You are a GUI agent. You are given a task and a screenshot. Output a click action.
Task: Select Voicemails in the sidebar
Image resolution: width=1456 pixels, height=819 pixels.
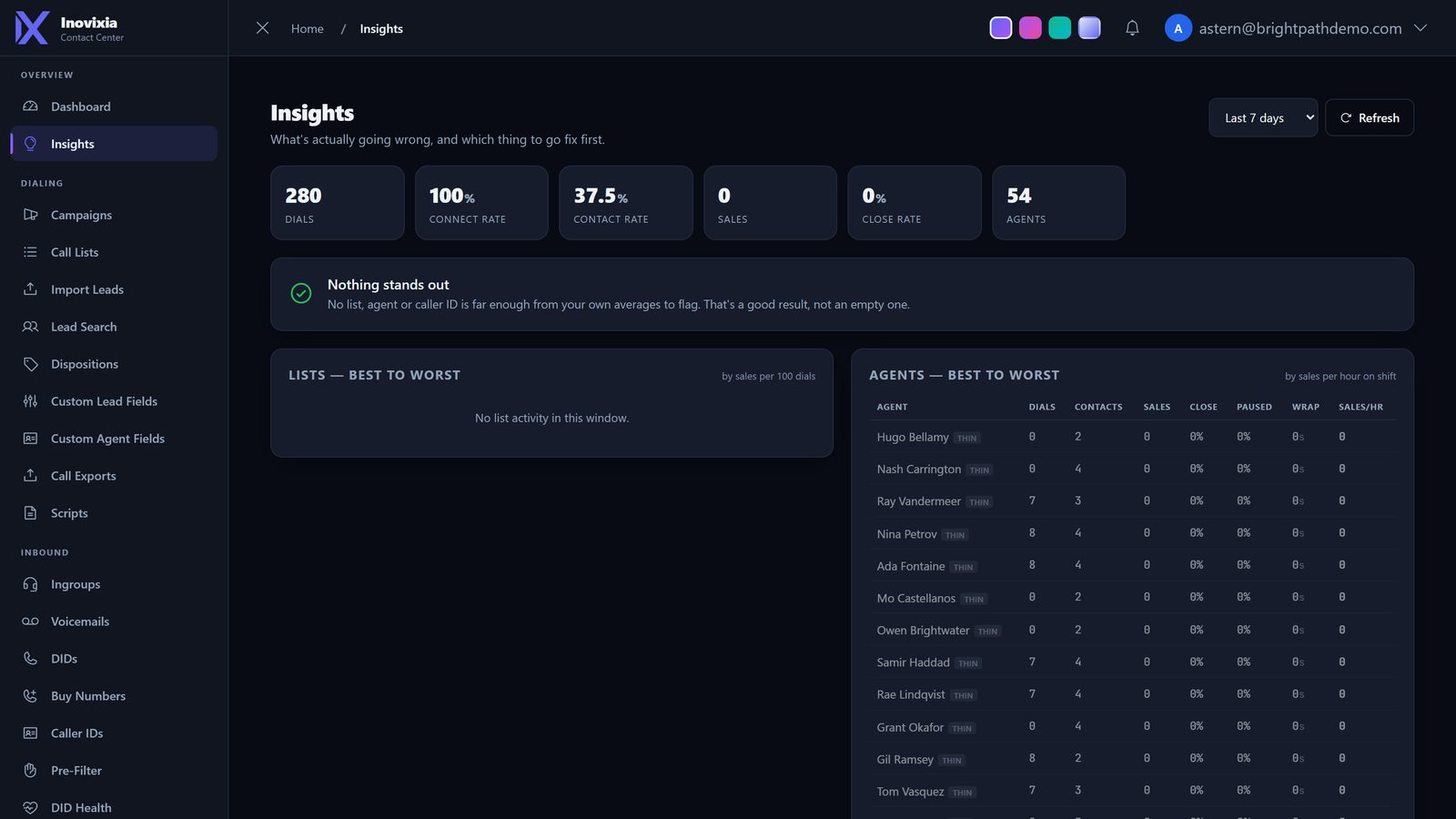click(x=114, y=622)
